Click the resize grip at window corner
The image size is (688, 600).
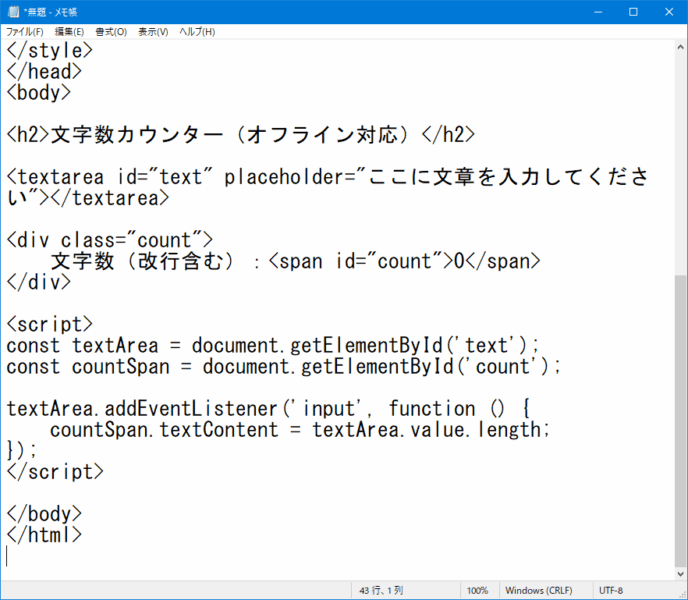(681, 593)
